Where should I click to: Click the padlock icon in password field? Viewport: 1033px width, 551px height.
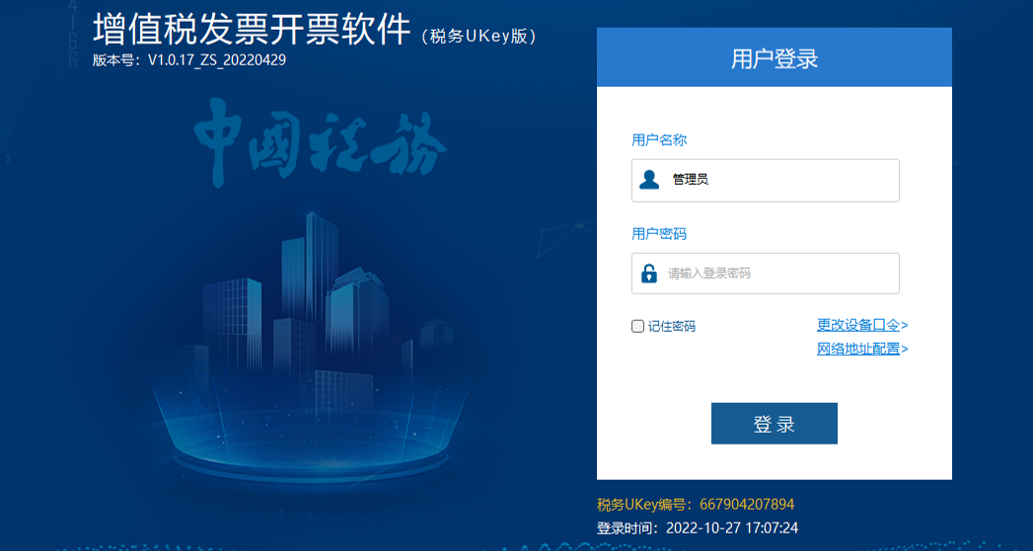coord(649,274)
